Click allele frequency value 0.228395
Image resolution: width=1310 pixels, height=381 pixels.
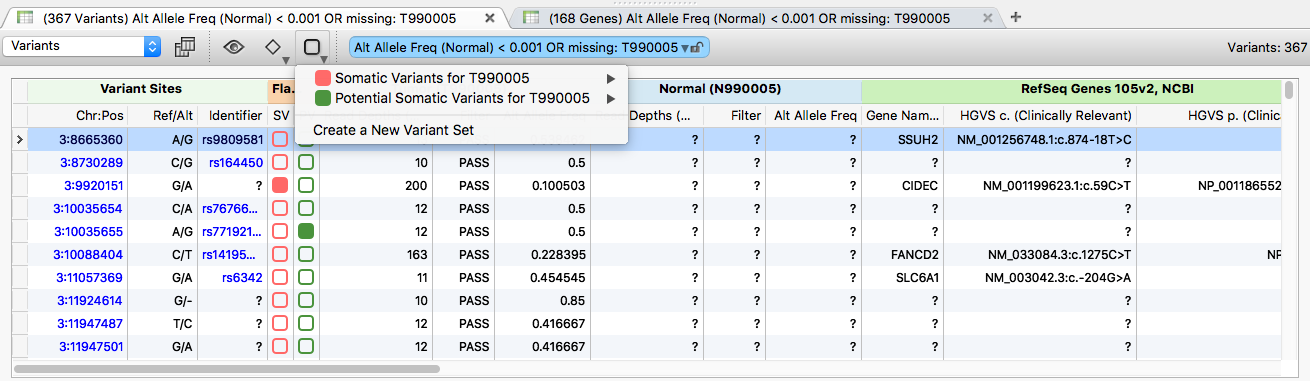[x=557, y=254]
